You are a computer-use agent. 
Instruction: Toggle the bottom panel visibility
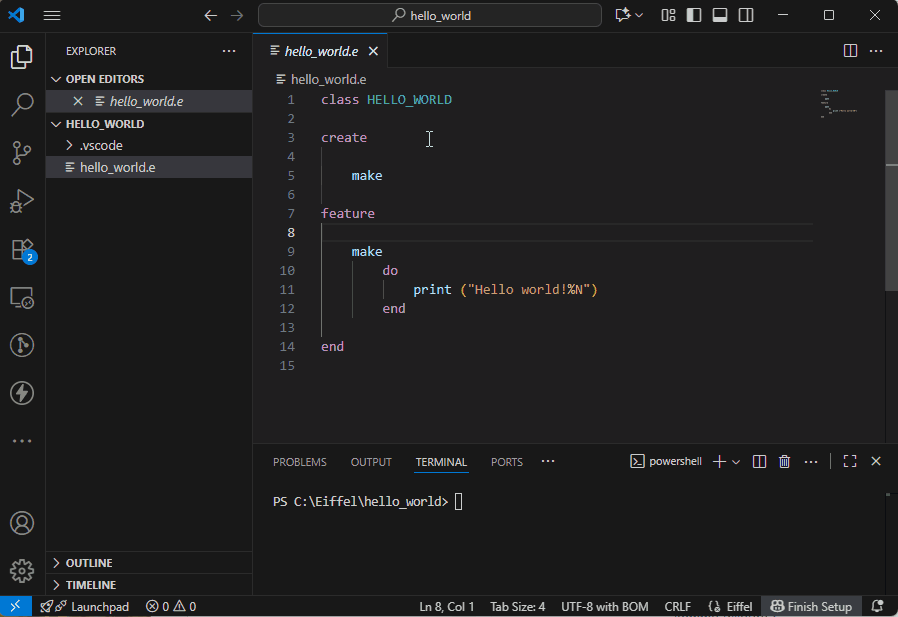tap(722, 15)
